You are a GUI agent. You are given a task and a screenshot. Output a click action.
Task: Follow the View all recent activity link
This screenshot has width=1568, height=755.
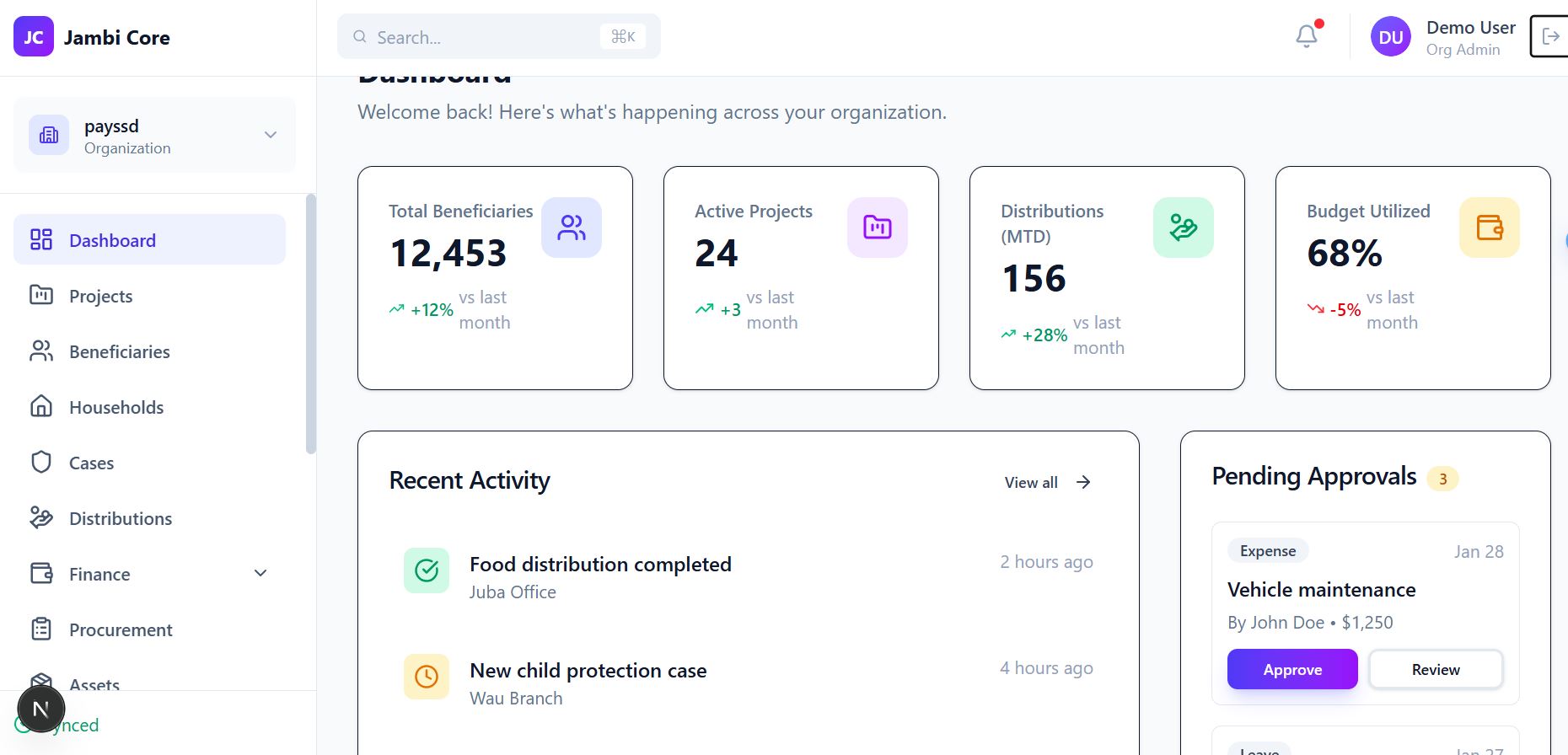coord(1047,483)
